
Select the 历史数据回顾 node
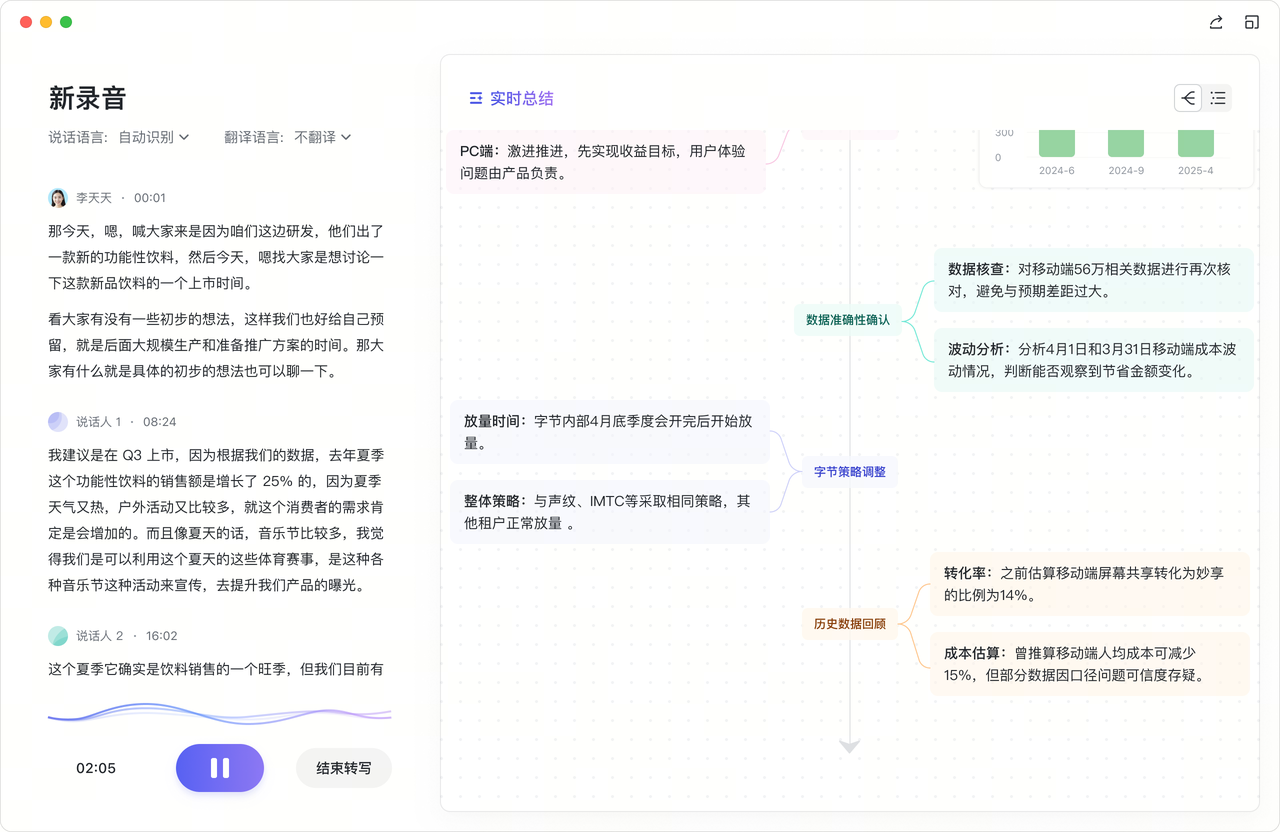850,623
